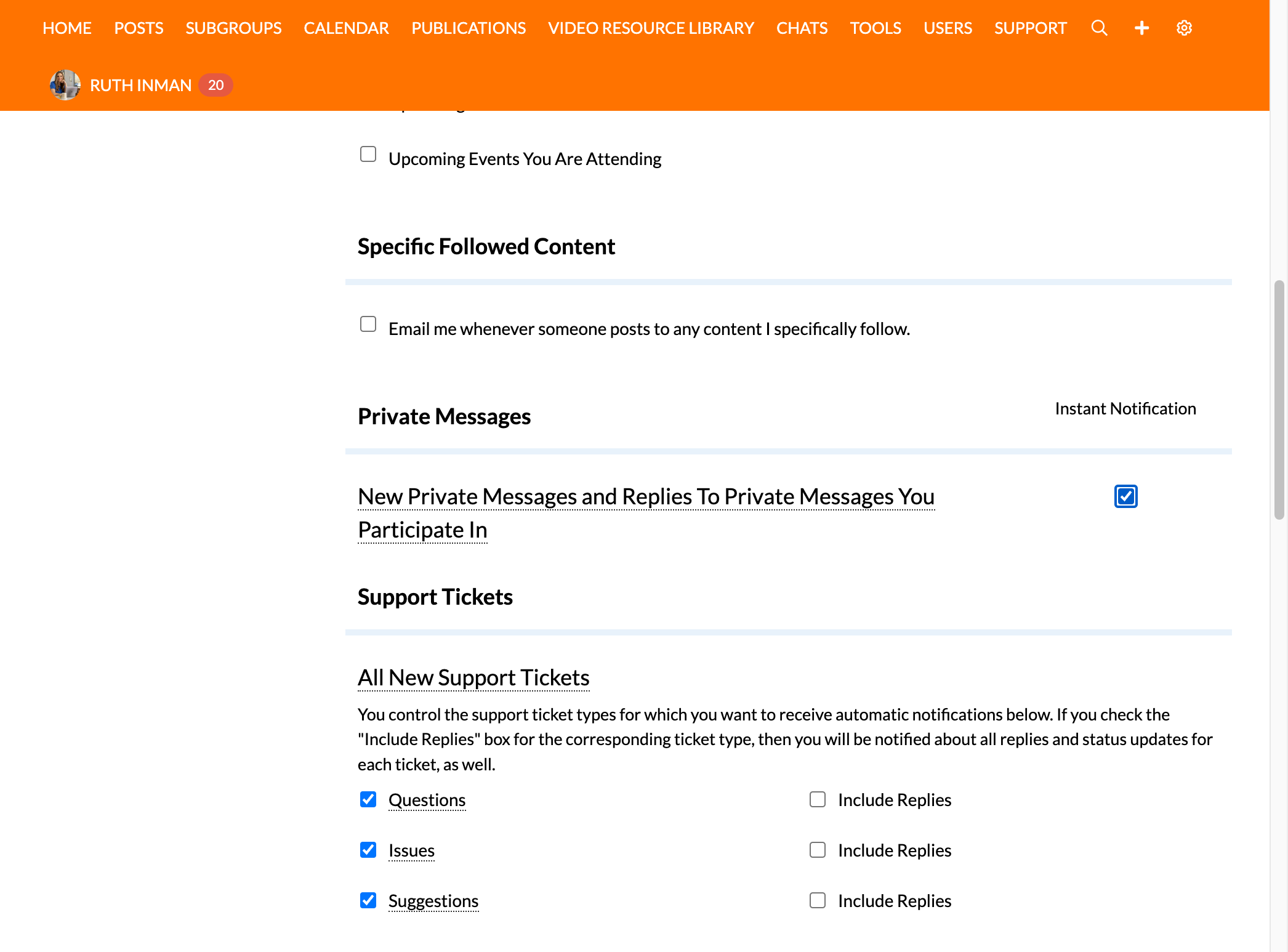
Task: Click the Suggestions label text
Action: pos(433,901)
